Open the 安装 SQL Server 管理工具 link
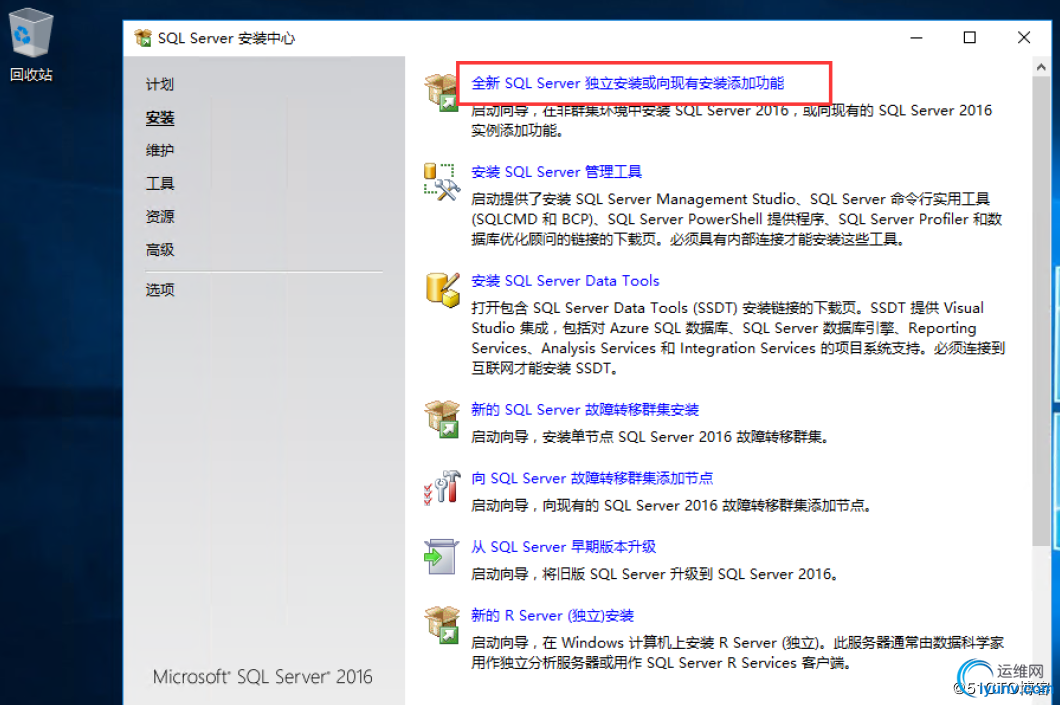This screenshot has height=705, width=1060. coord(556,172)
